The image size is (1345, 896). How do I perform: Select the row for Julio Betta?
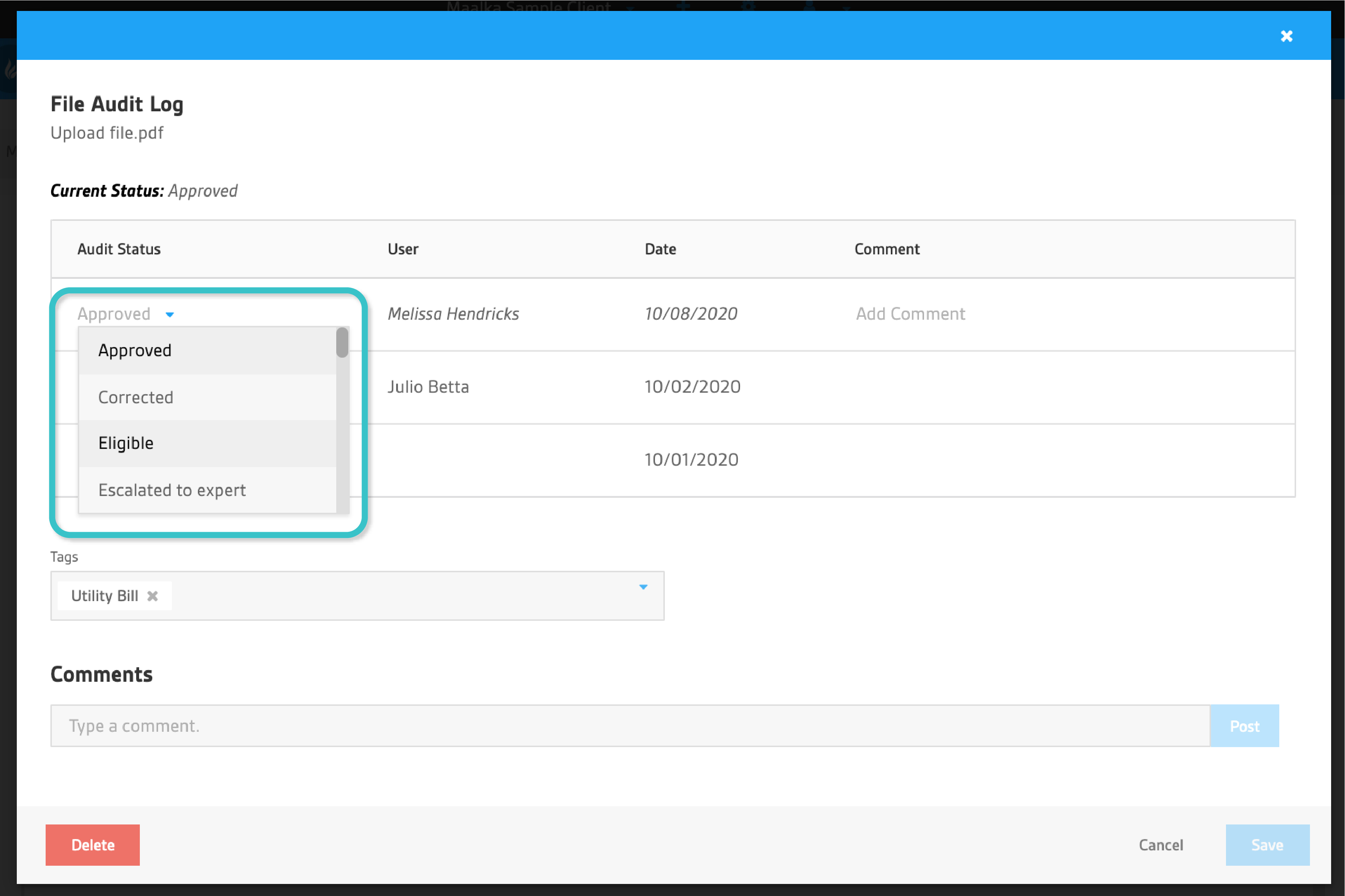(x=428, y=386)
